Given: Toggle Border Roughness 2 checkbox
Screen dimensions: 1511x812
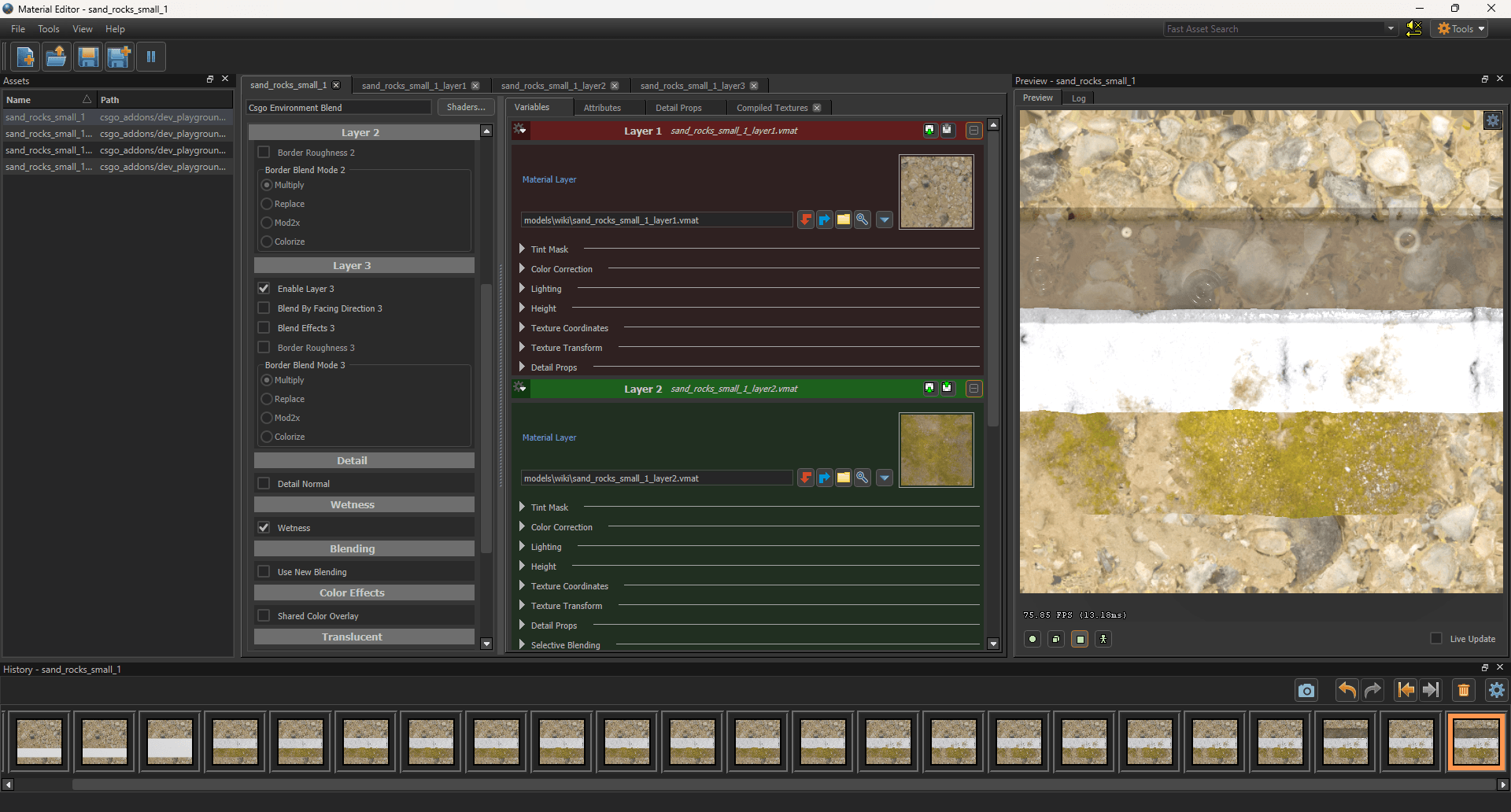Looking at the screenshot, I should [x=264, y=152].
